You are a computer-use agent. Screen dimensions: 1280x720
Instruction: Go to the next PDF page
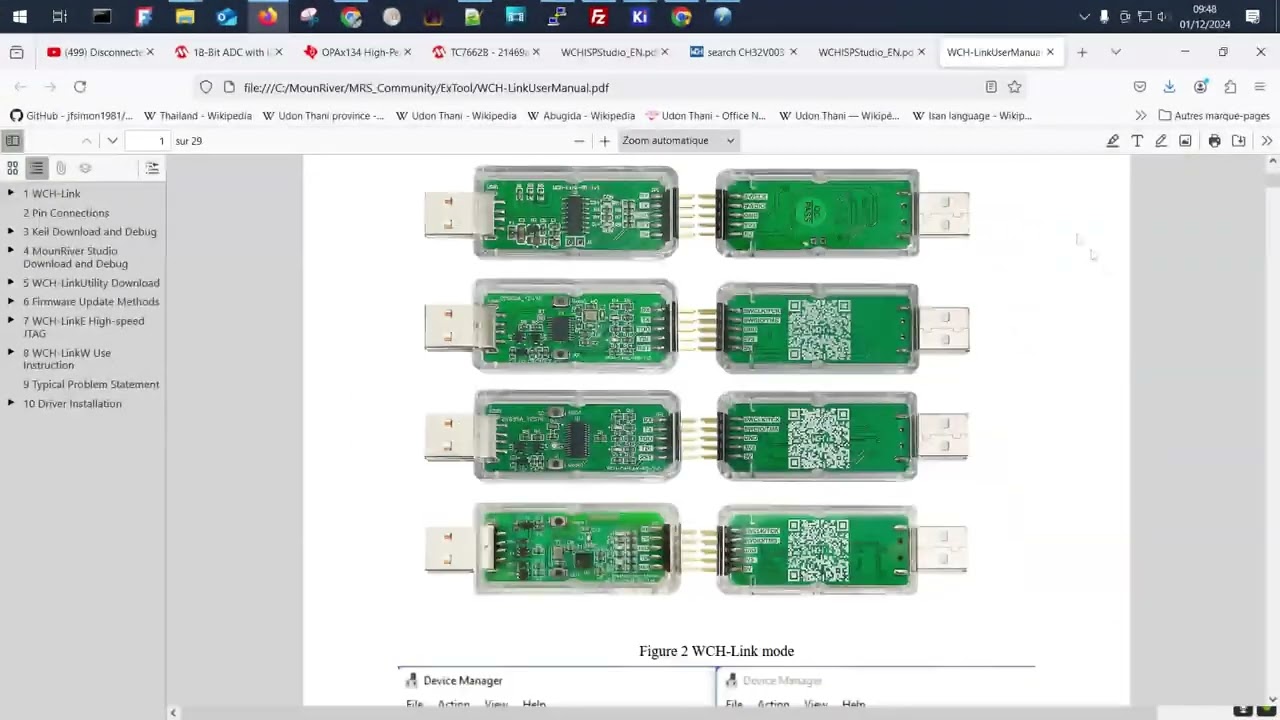pos(112,141)
